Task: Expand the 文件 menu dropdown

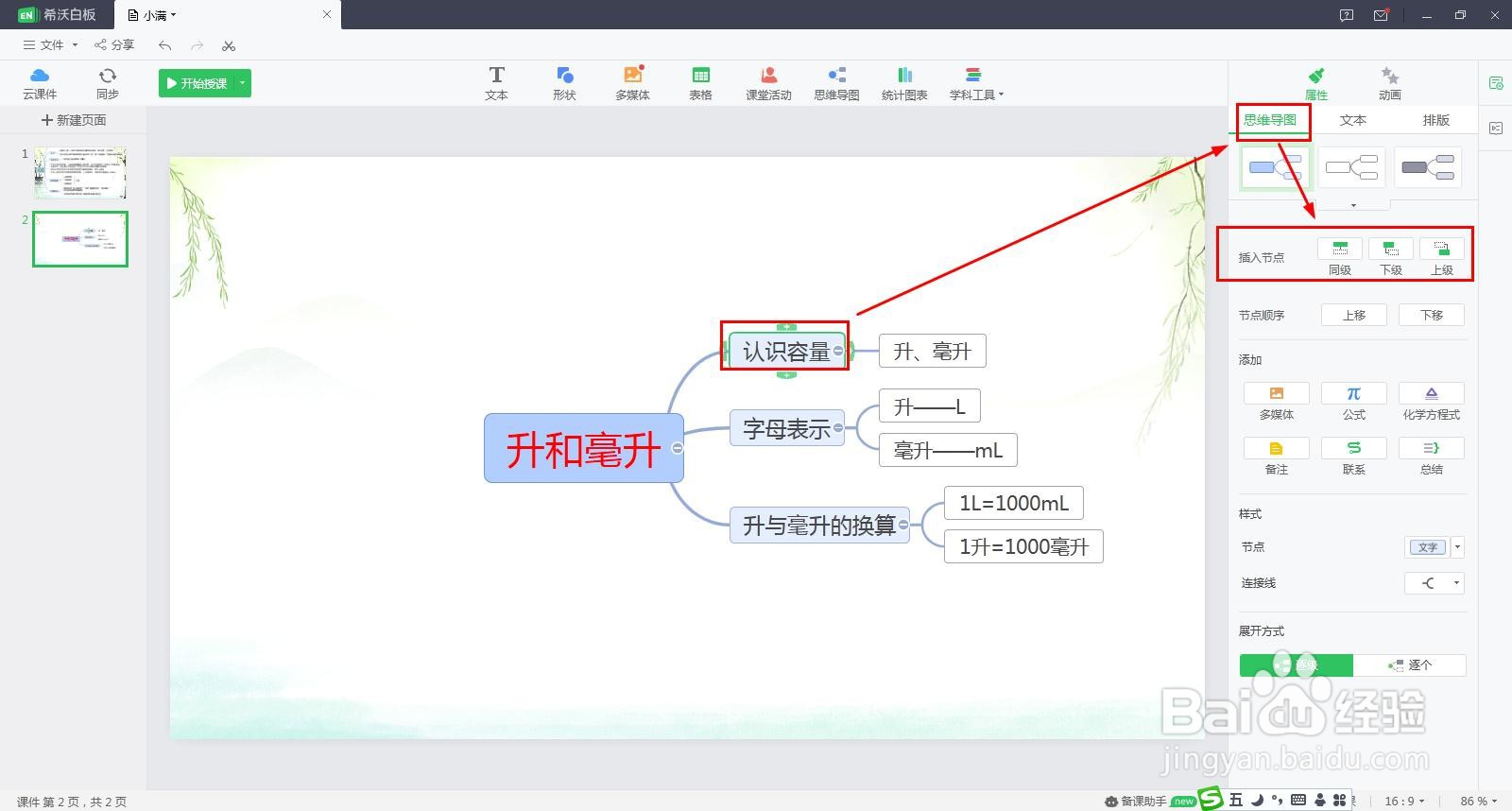Action: [x=50, y=44]
